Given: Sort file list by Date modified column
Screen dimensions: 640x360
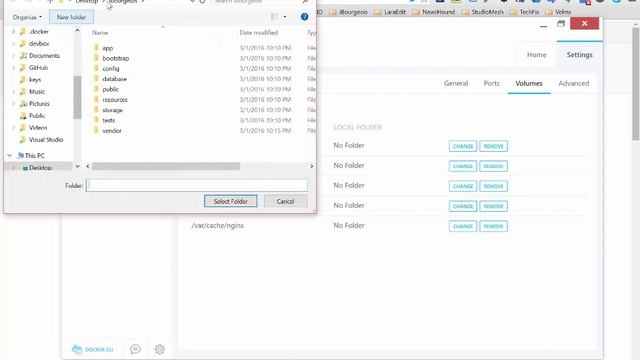Looking at the screenshot, I should click(x=258, y=32).
